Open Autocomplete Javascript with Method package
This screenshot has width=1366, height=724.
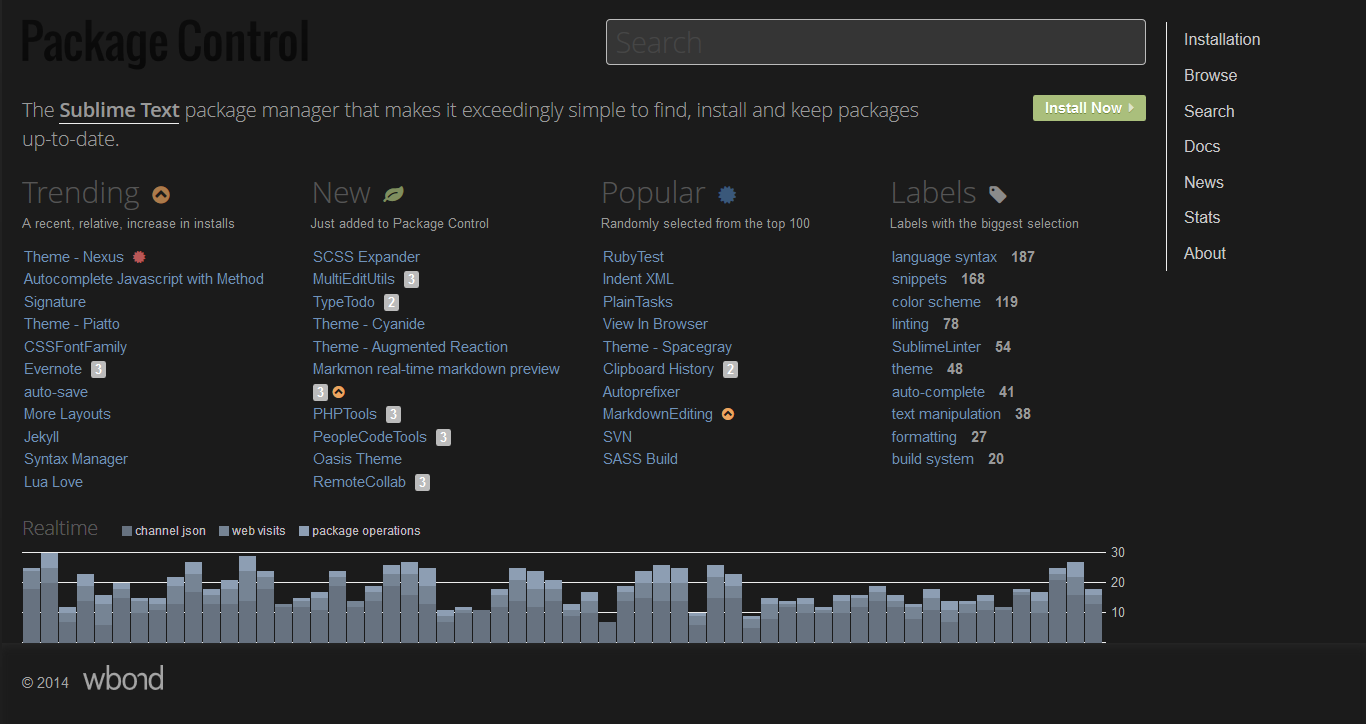pyautogui.click(x=144, y=279)
